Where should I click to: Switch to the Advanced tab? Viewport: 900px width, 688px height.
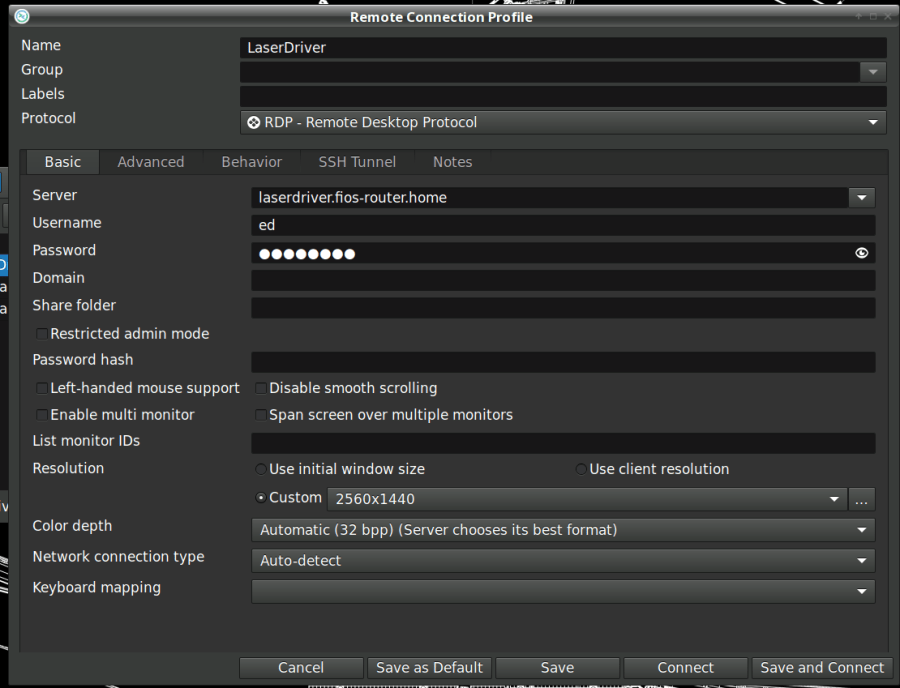click(x=151, y=161)
